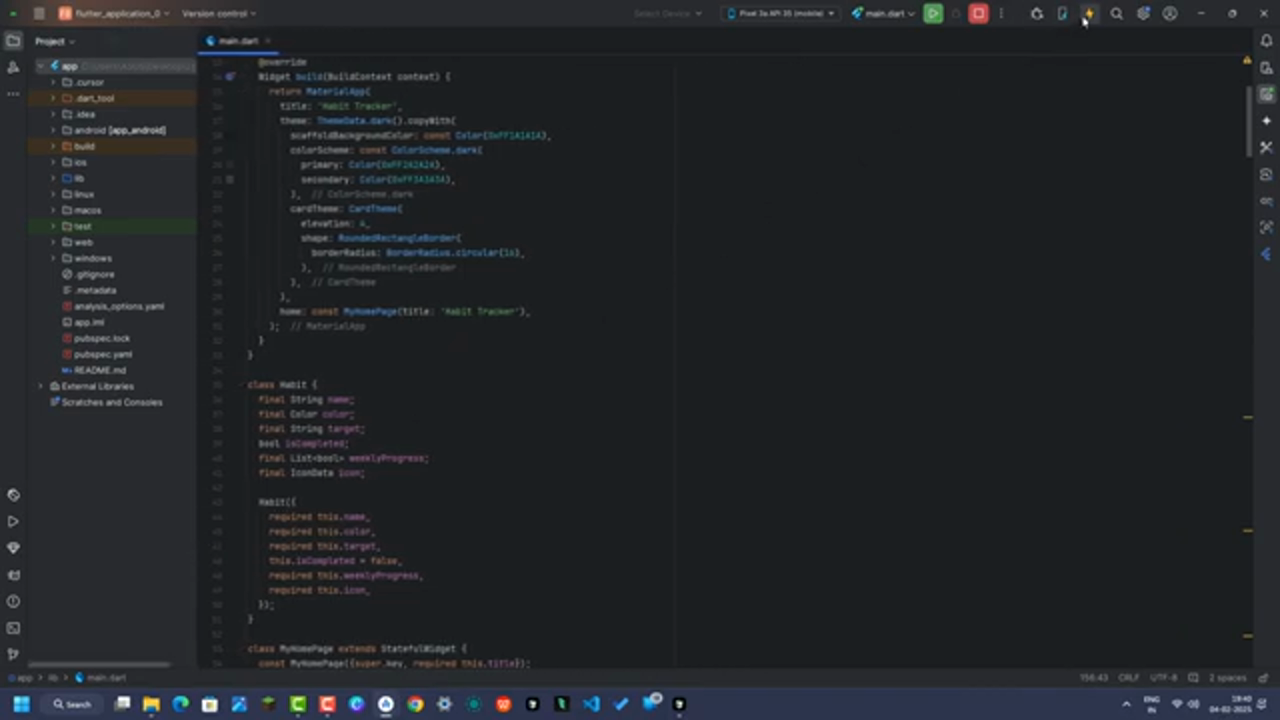Stop the running app with red square

click(978, 14)
